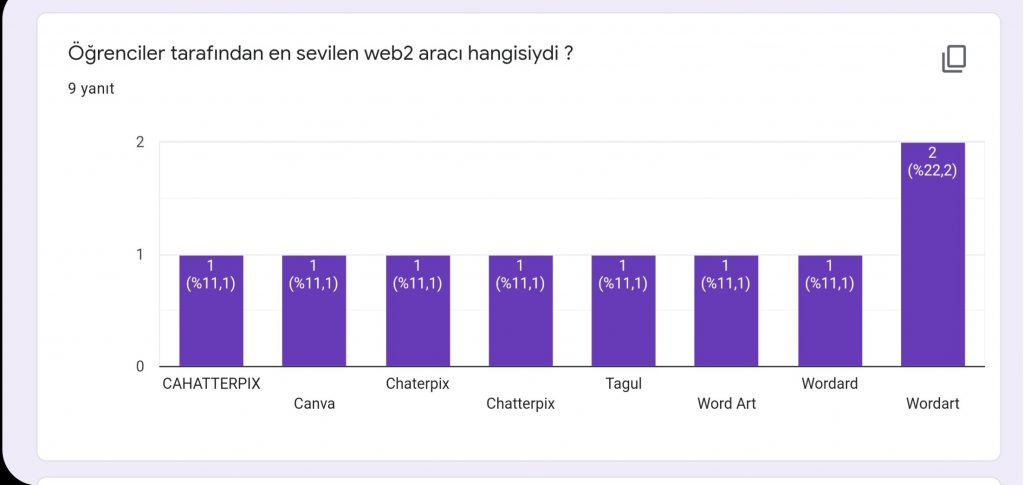Select the Wordard bar
This screenshot has width=1024, height=485.
click(829, 320)
